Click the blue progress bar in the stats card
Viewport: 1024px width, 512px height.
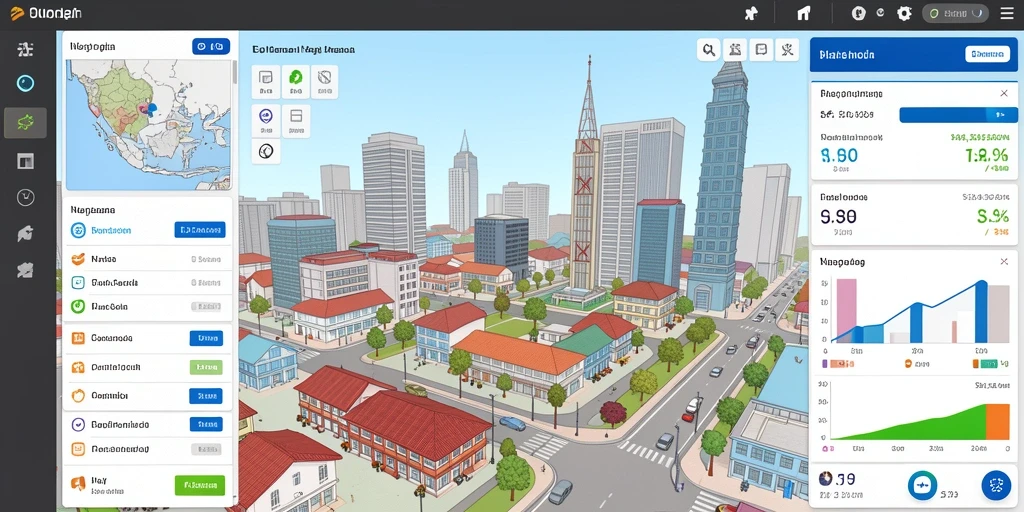958,115
